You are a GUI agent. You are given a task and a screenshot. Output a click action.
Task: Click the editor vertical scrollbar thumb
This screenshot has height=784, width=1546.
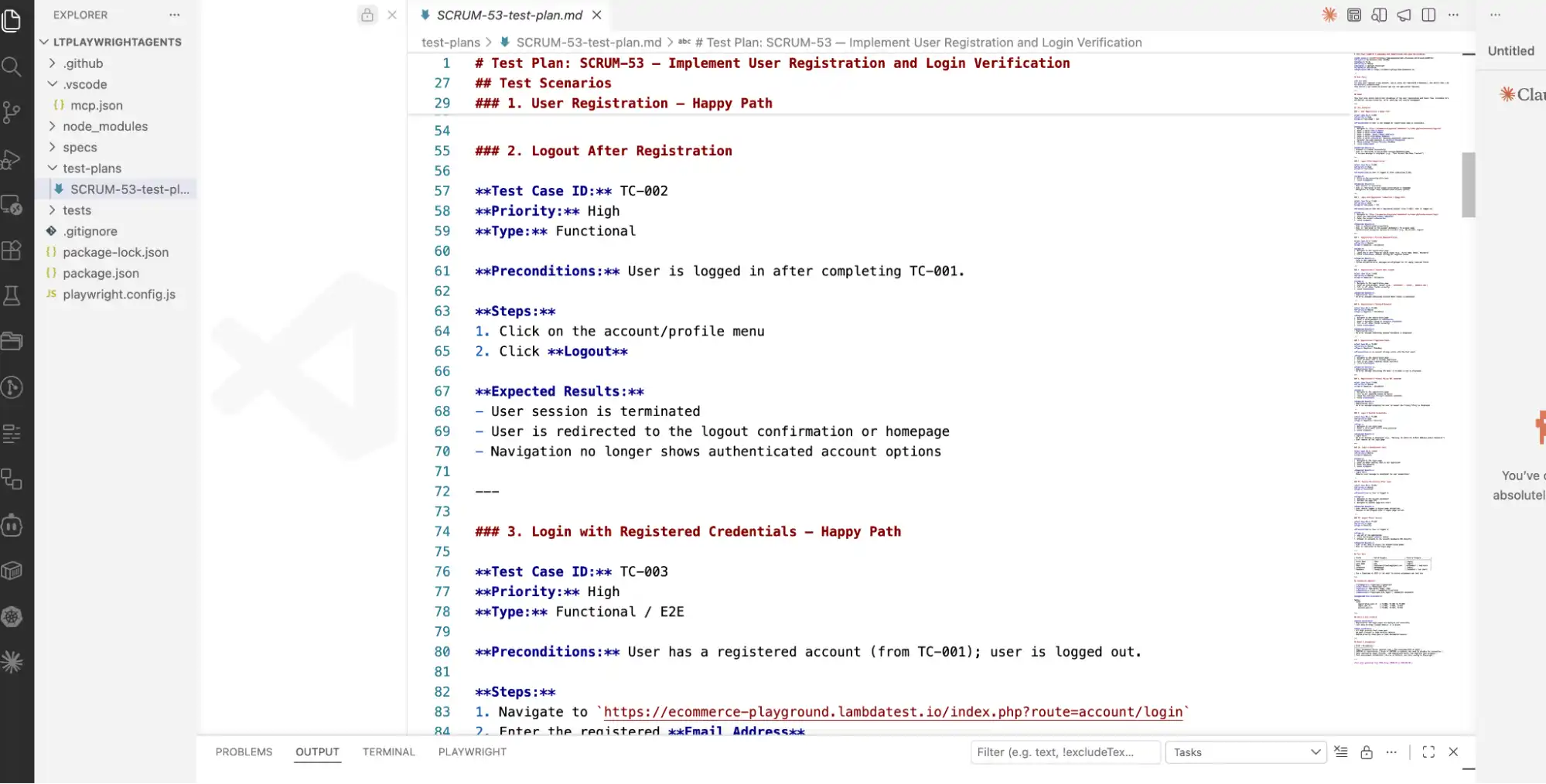point(1468,185)
